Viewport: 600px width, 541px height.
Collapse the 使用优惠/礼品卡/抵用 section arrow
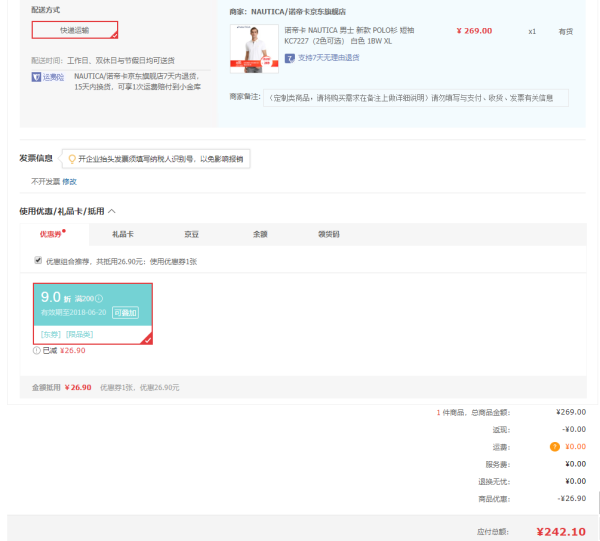(112, 211)
